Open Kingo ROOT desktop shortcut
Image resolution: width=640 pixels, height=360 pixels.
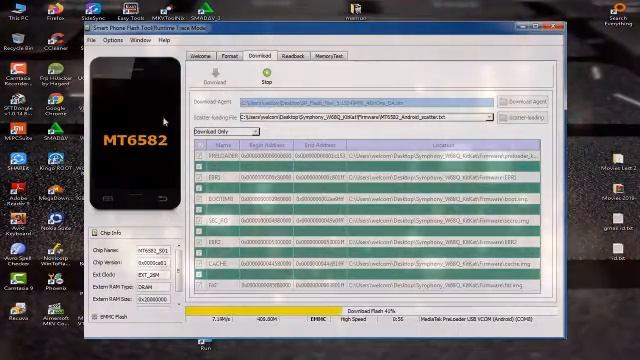[56, 162]
